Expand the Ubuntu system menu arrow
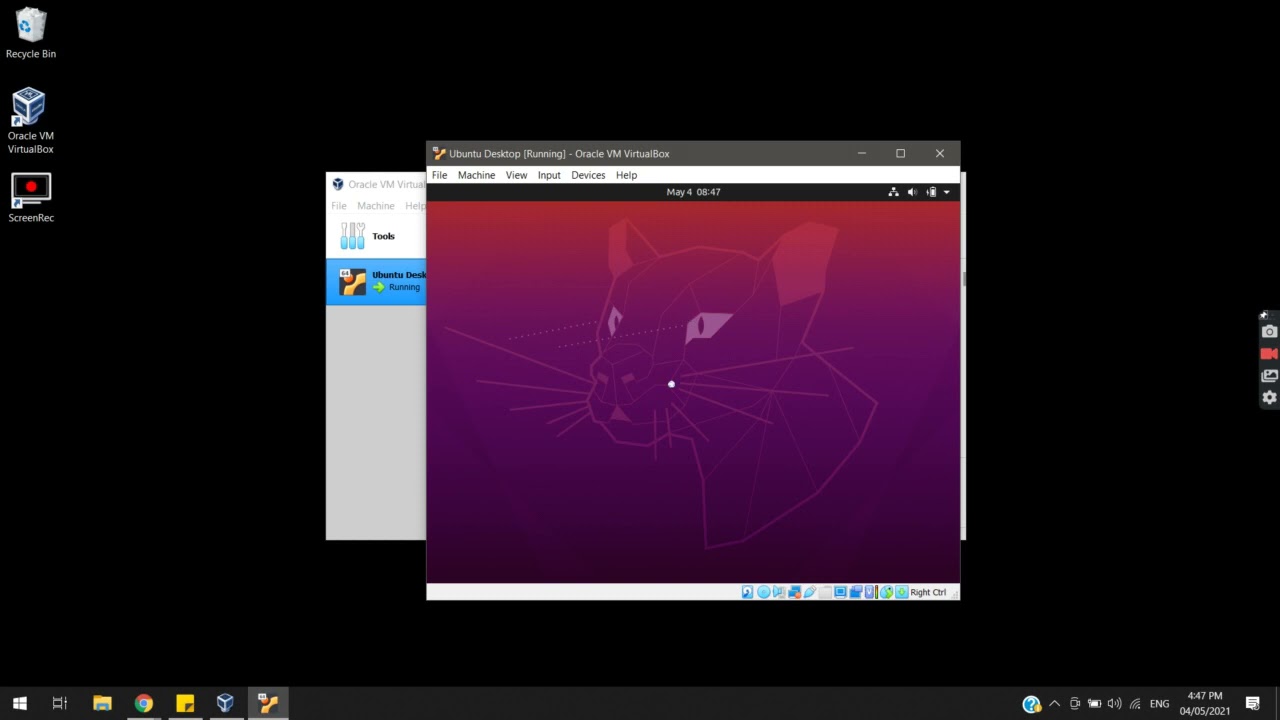The height and width of the screenshot is (720, 1280). 946,192
